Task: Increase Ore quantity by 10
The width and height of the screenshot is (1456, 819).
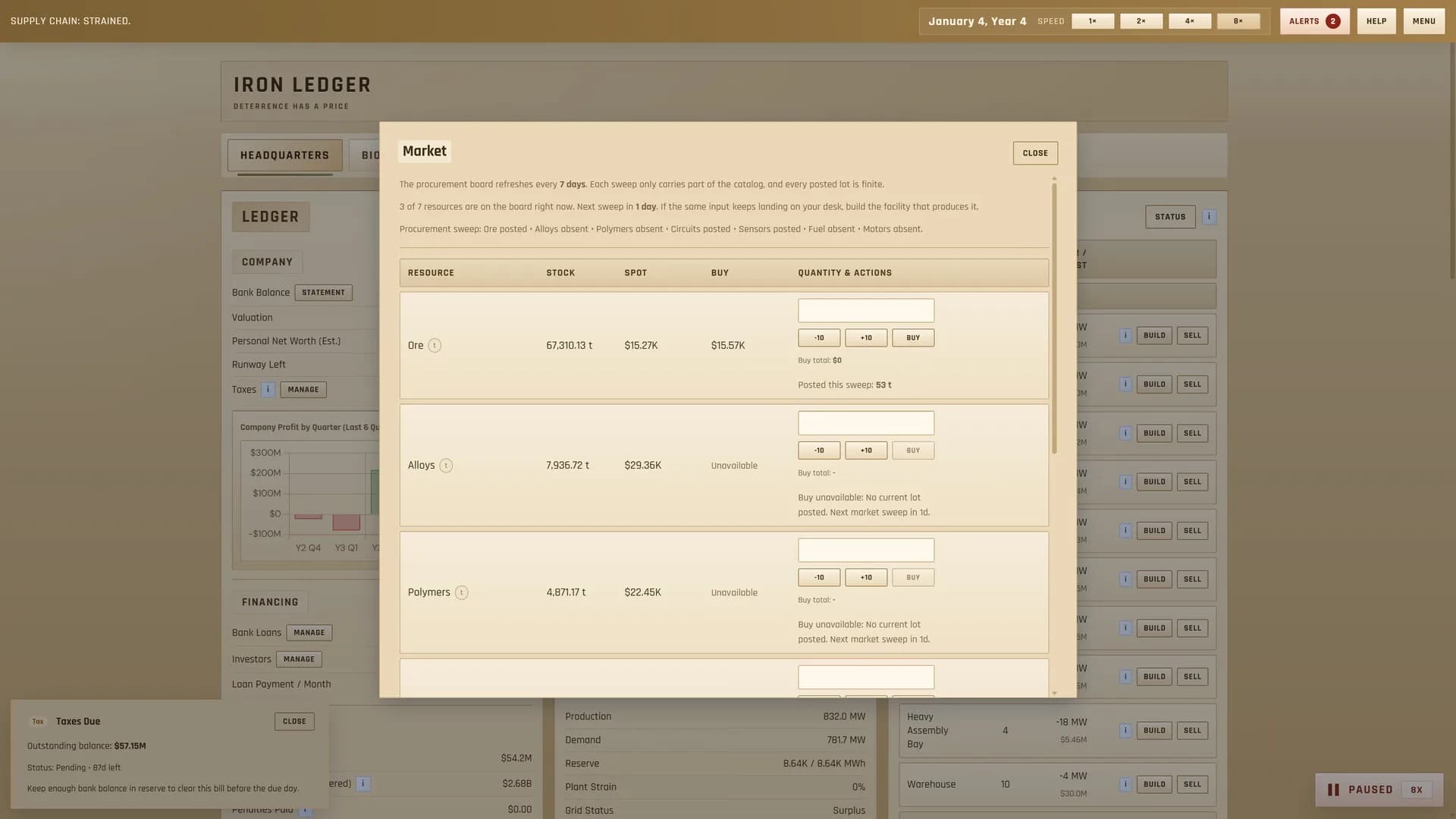Action: tap(866, 338)
